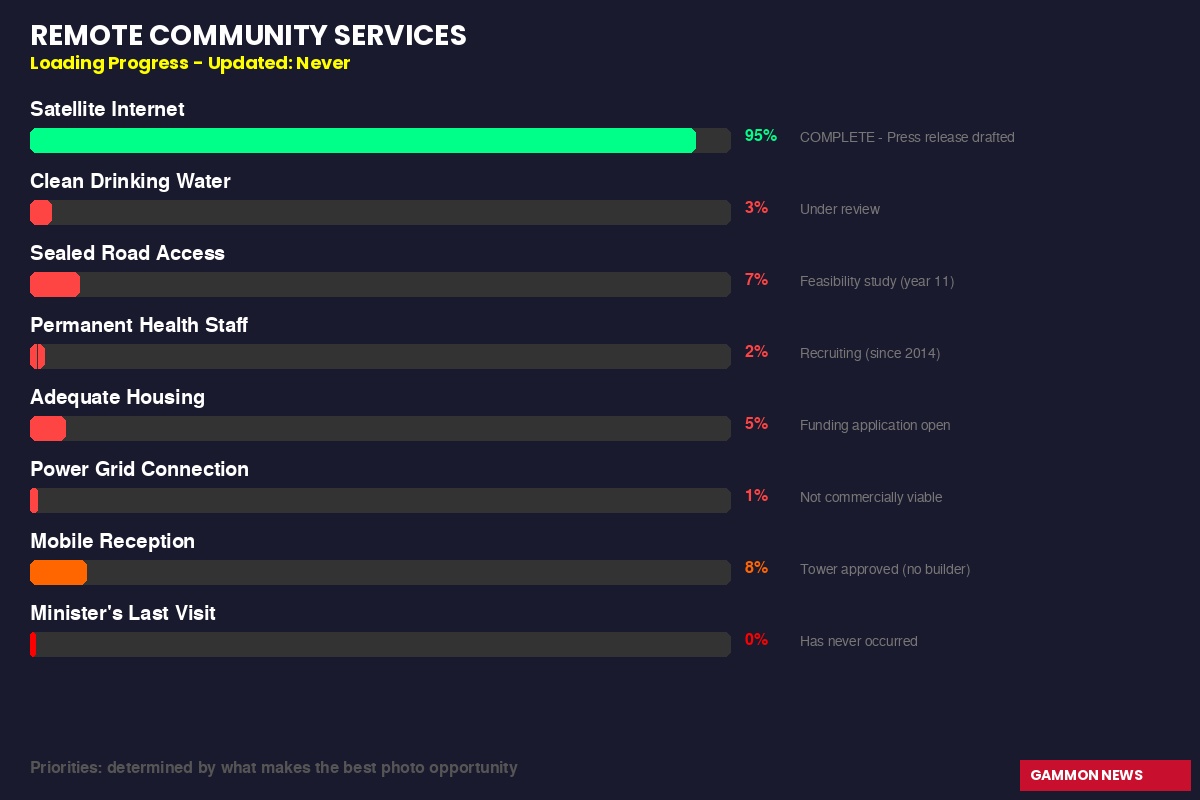Click the 'Not commercially viable' status text
The width and height of the screenshot is (1200, 800).
tap(870, 497)
